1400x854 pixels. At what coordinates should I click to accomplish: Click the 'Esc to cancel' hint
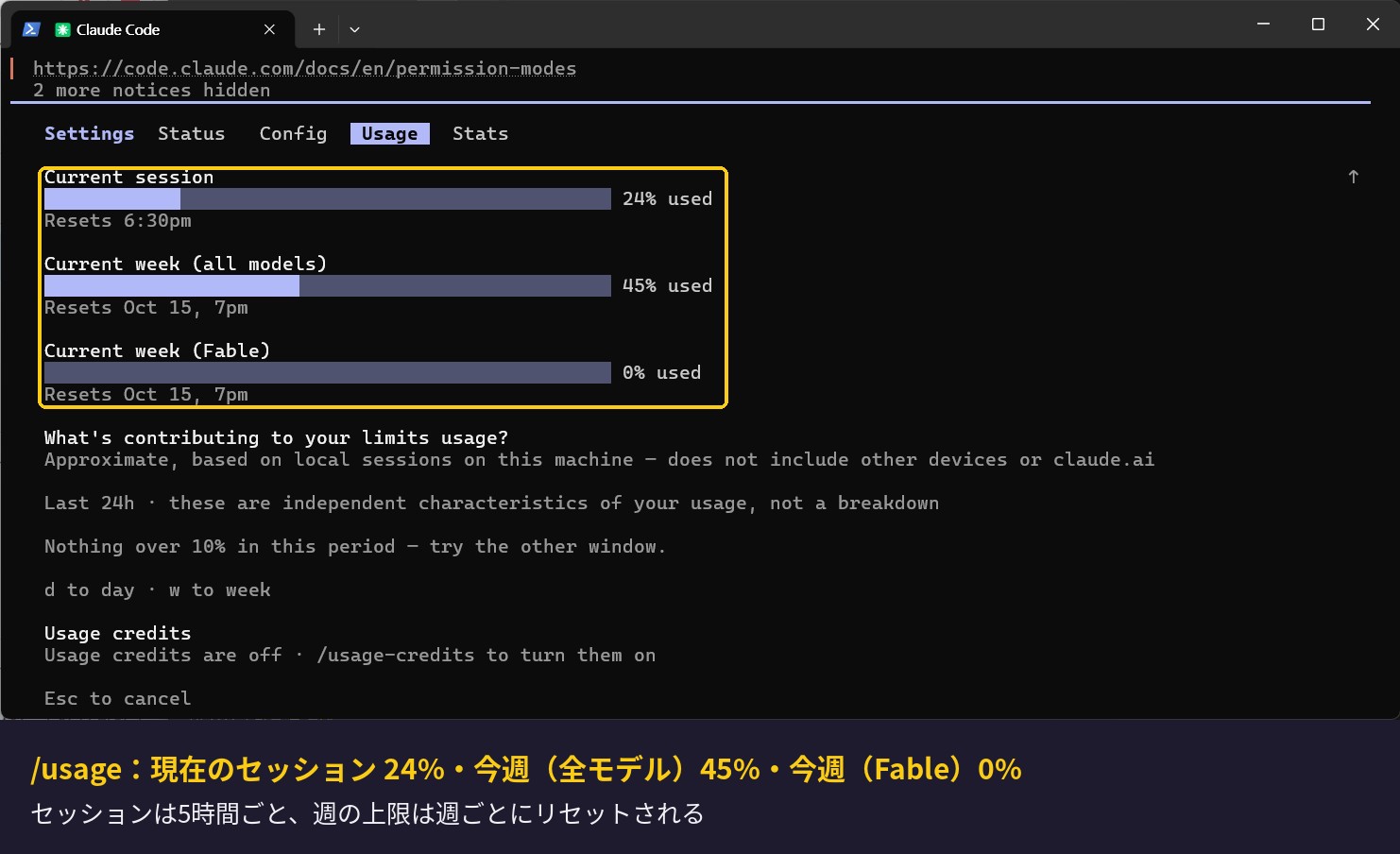pyautogui.click(x=117, y=698)
